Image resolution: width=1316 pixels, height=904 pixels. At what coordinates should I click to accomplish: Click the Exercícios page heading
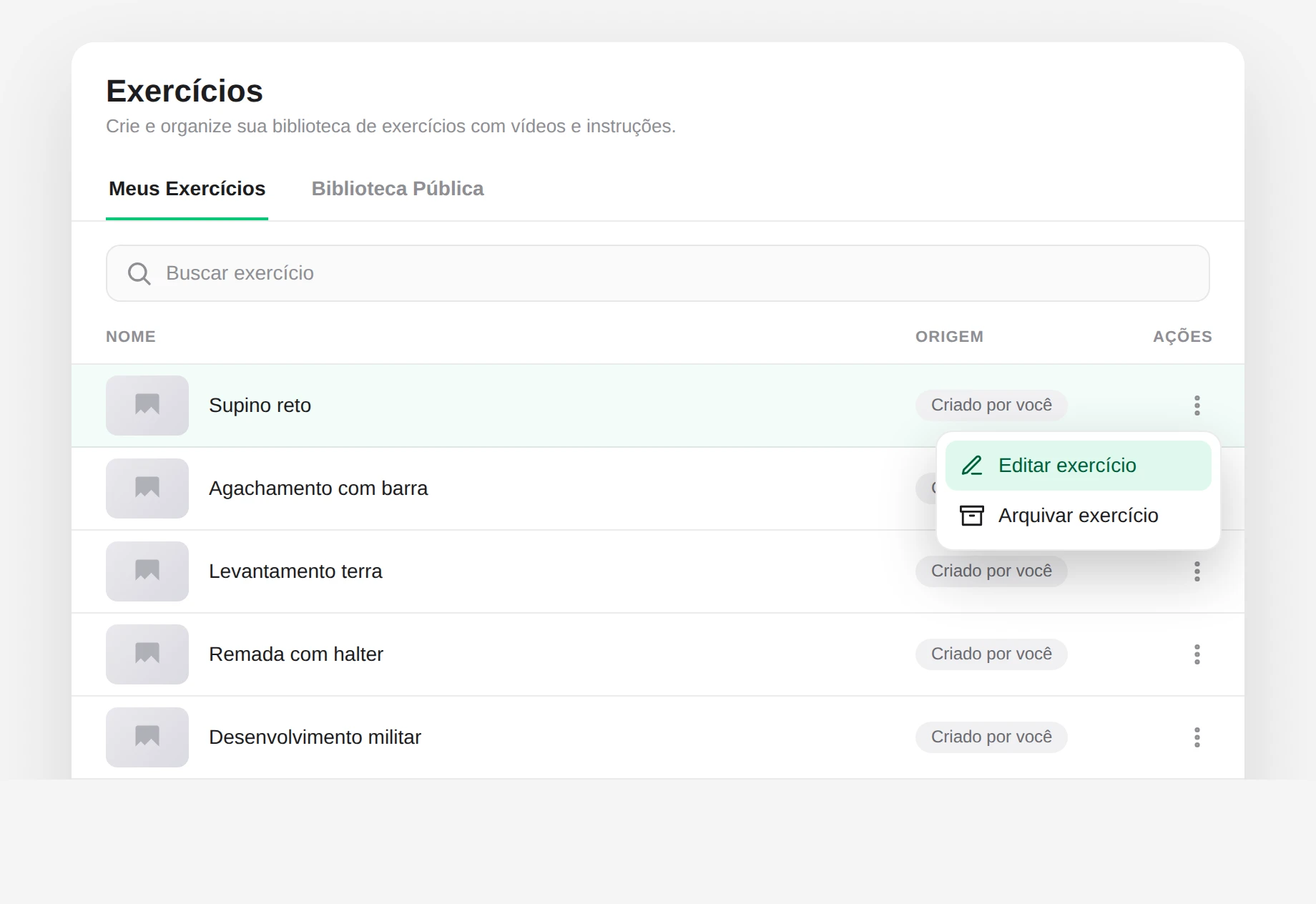click(x=185, y=91)
